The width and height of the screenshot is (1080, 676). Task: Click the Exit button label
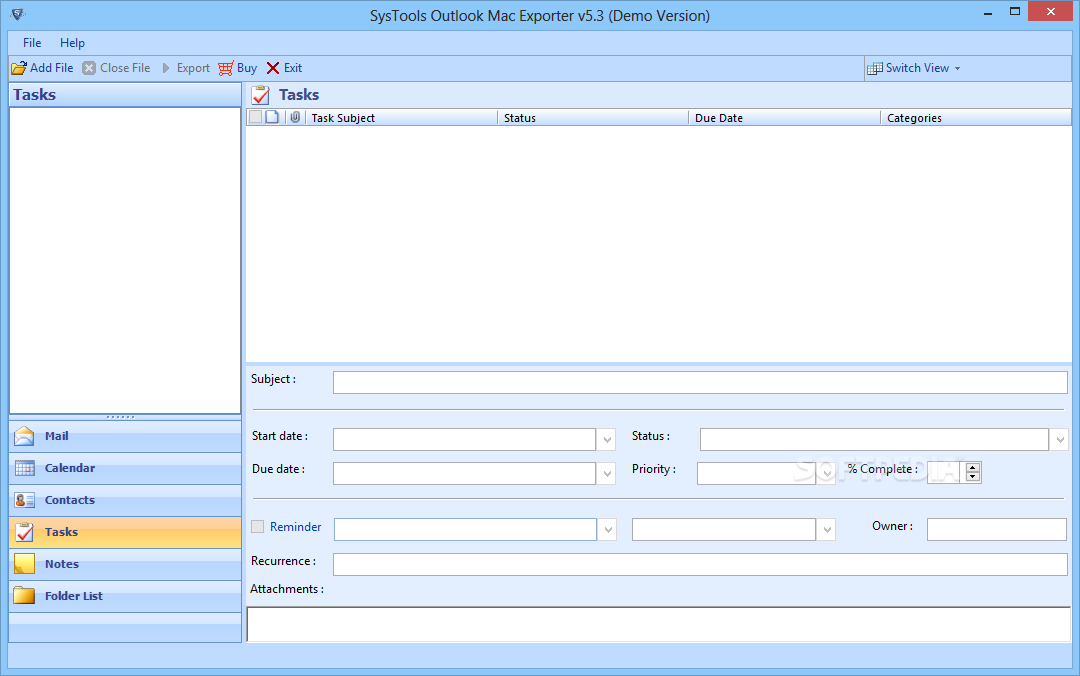(x=293, y=68)
